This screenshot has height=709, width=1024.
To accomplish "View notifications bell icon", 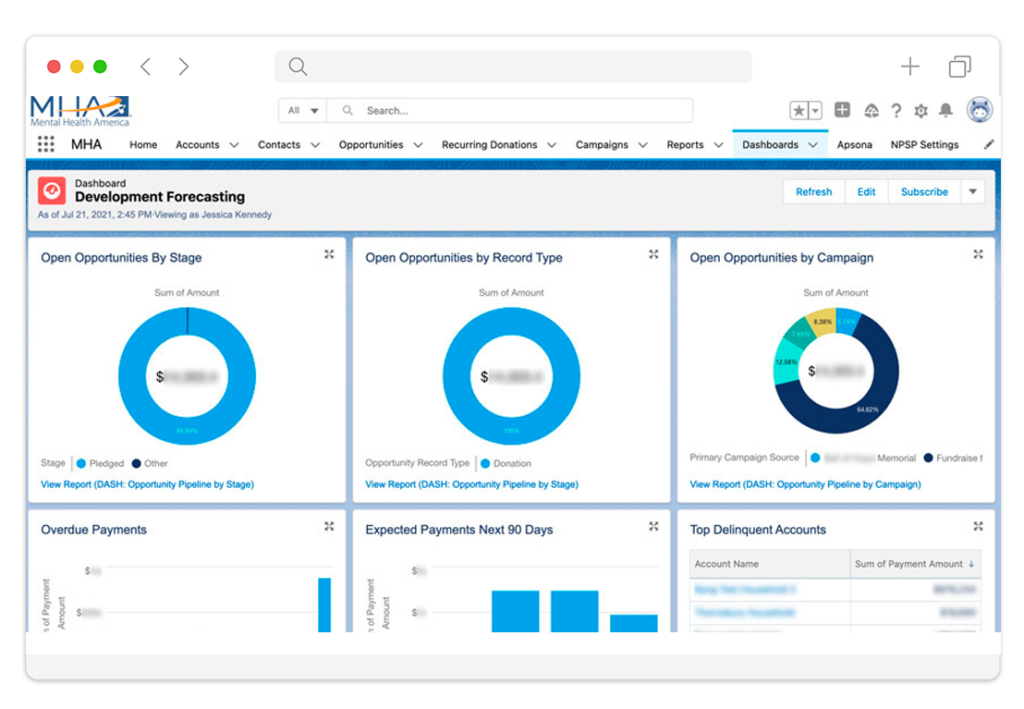I will 946,110.
